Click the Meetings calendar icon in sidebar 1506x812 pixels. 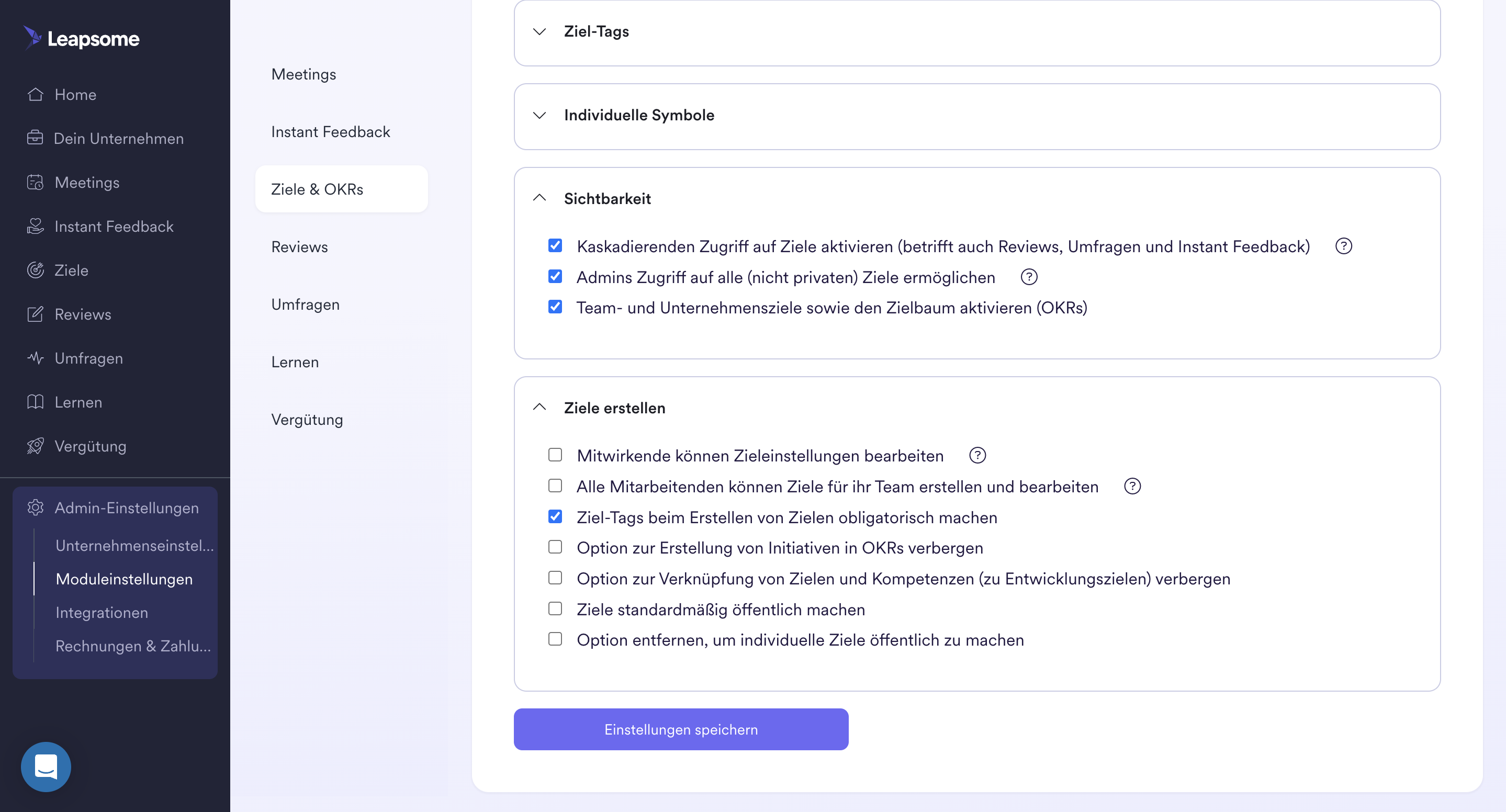tap(35, 183)
